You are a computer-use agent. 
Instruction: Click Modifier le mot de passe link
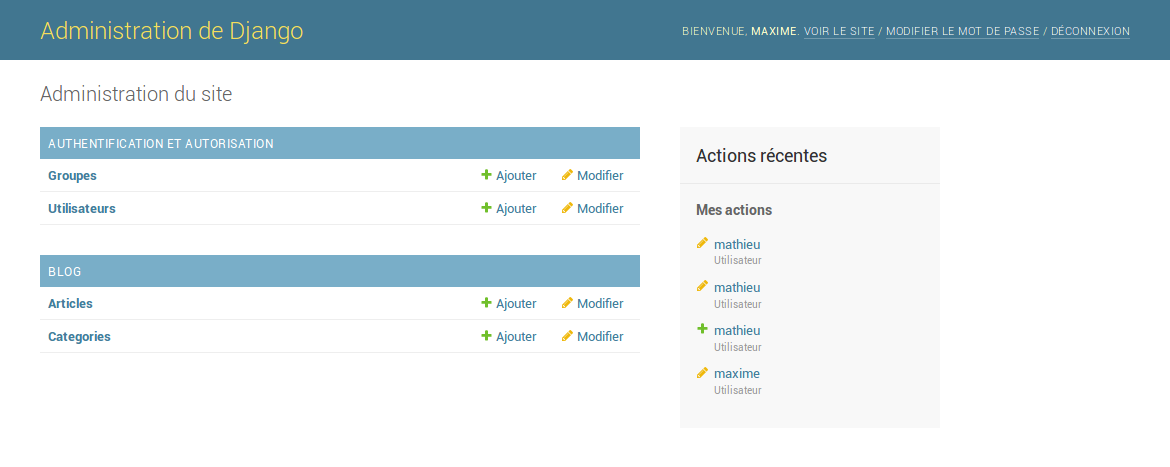tap(963, 31)
